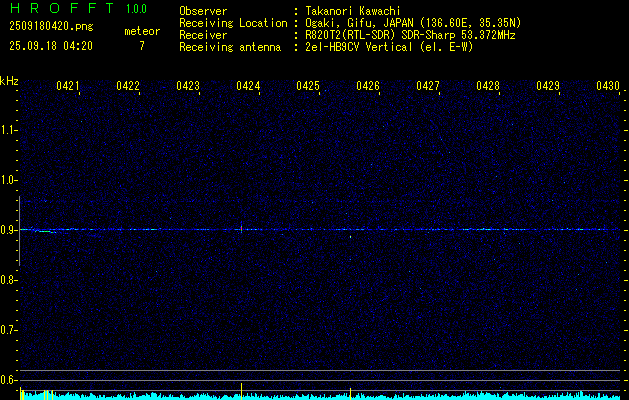
Task: Click the 0421 time axis label
Action: (67, 85)
